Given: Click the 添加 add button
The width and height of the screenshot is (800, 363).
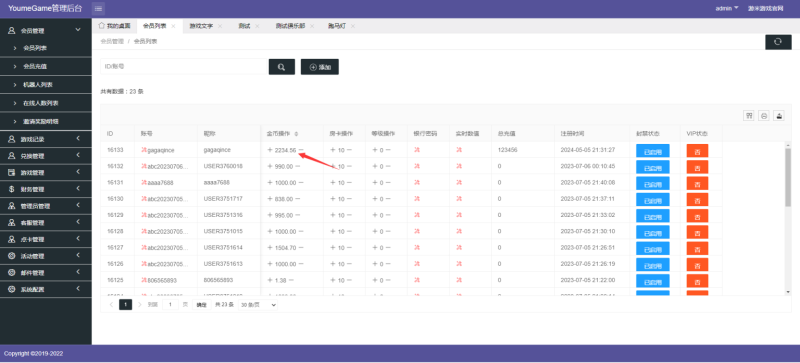Looking at the screenshot, I should coord(320,67).
